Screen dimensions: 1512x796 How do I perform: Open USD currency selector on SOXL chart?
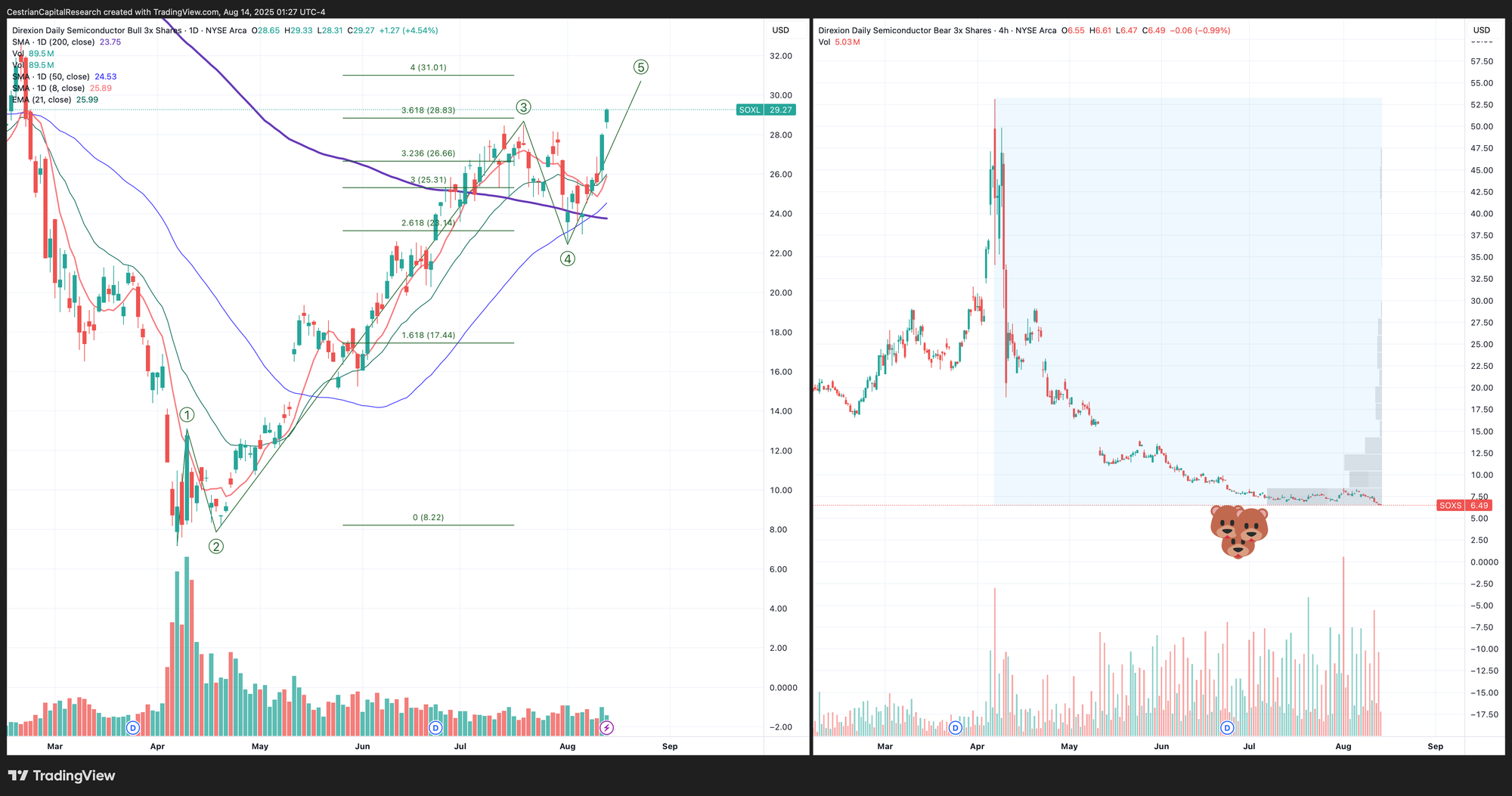pos(780,30)
